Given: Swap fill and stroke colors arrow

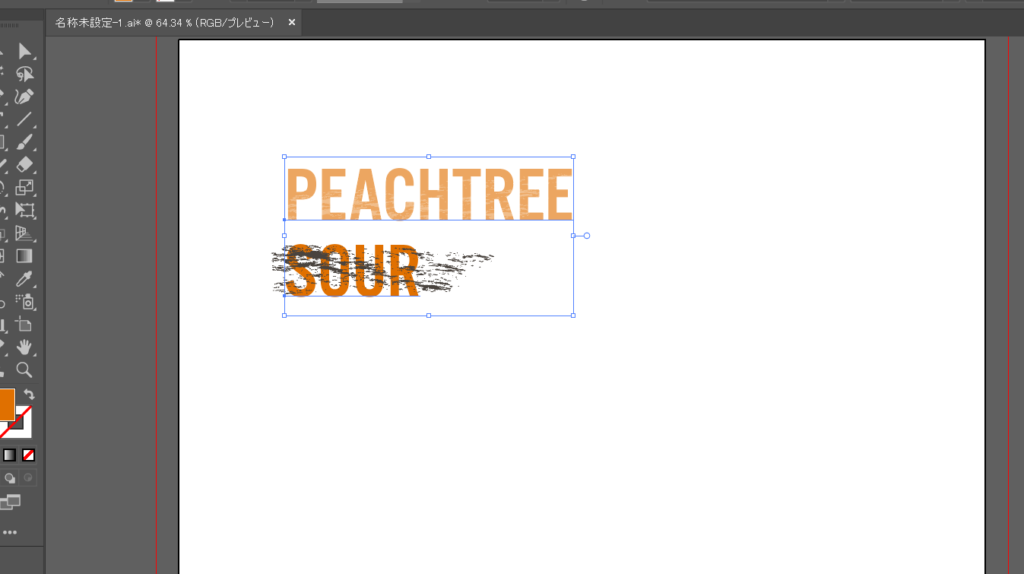Looking at the screenshot, I should click(29, 394).
